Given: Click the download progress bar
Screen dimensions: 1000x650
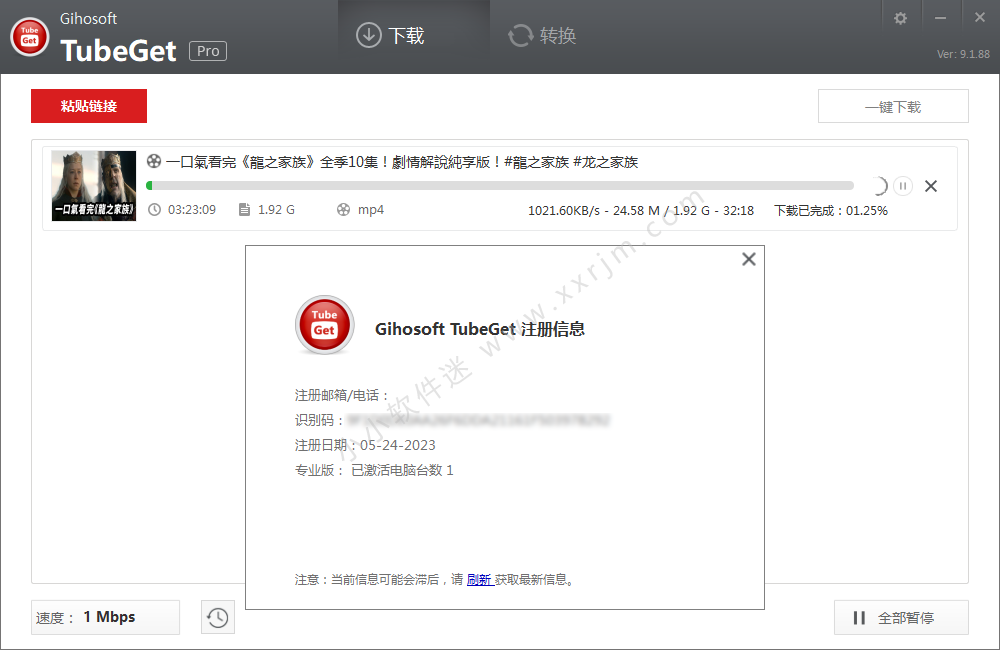Looking at the screenshot, I should (500, 186).
